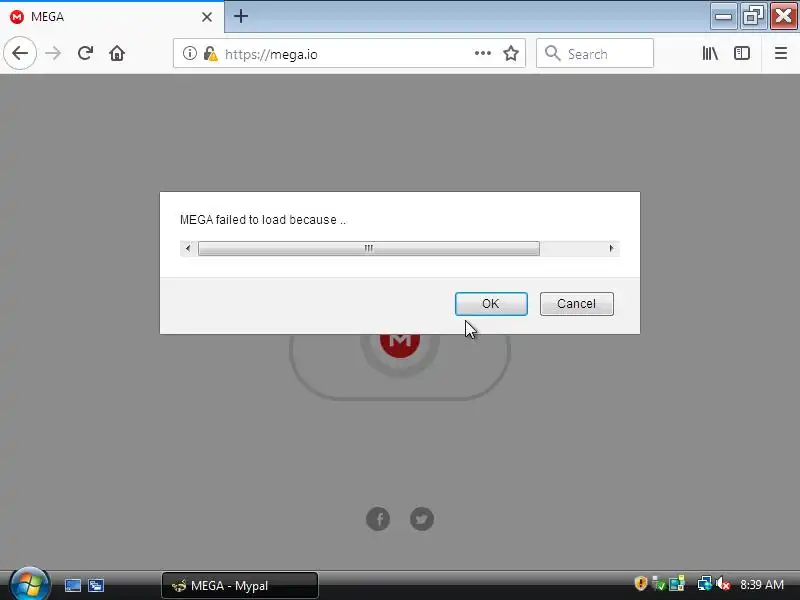Screen dimensions: 800x600
Task: Select the MEGA browser tab
Action: coord(112,17)
